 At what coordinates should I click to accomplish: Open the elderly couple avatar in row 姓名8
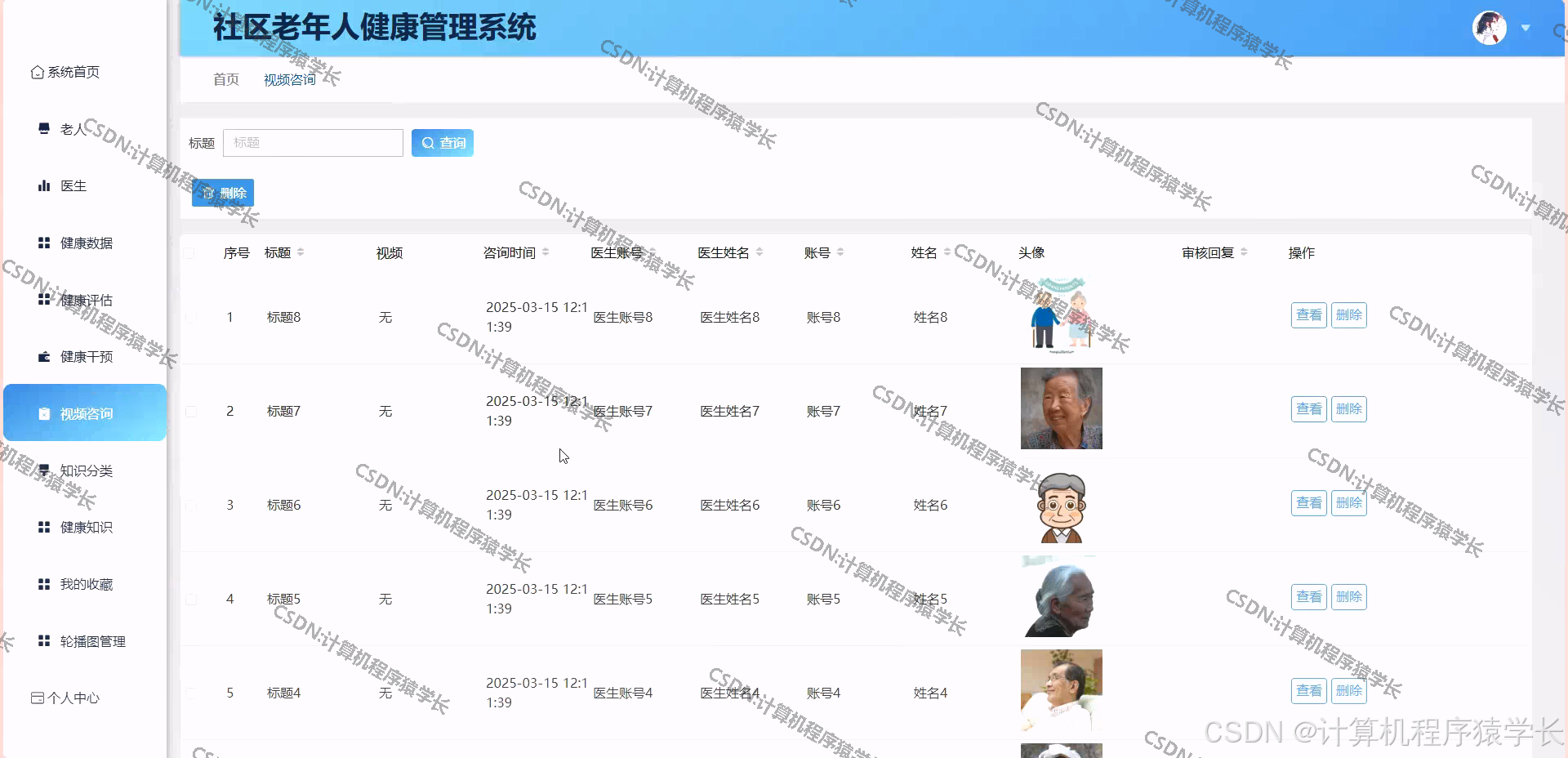click(1062, 314)
